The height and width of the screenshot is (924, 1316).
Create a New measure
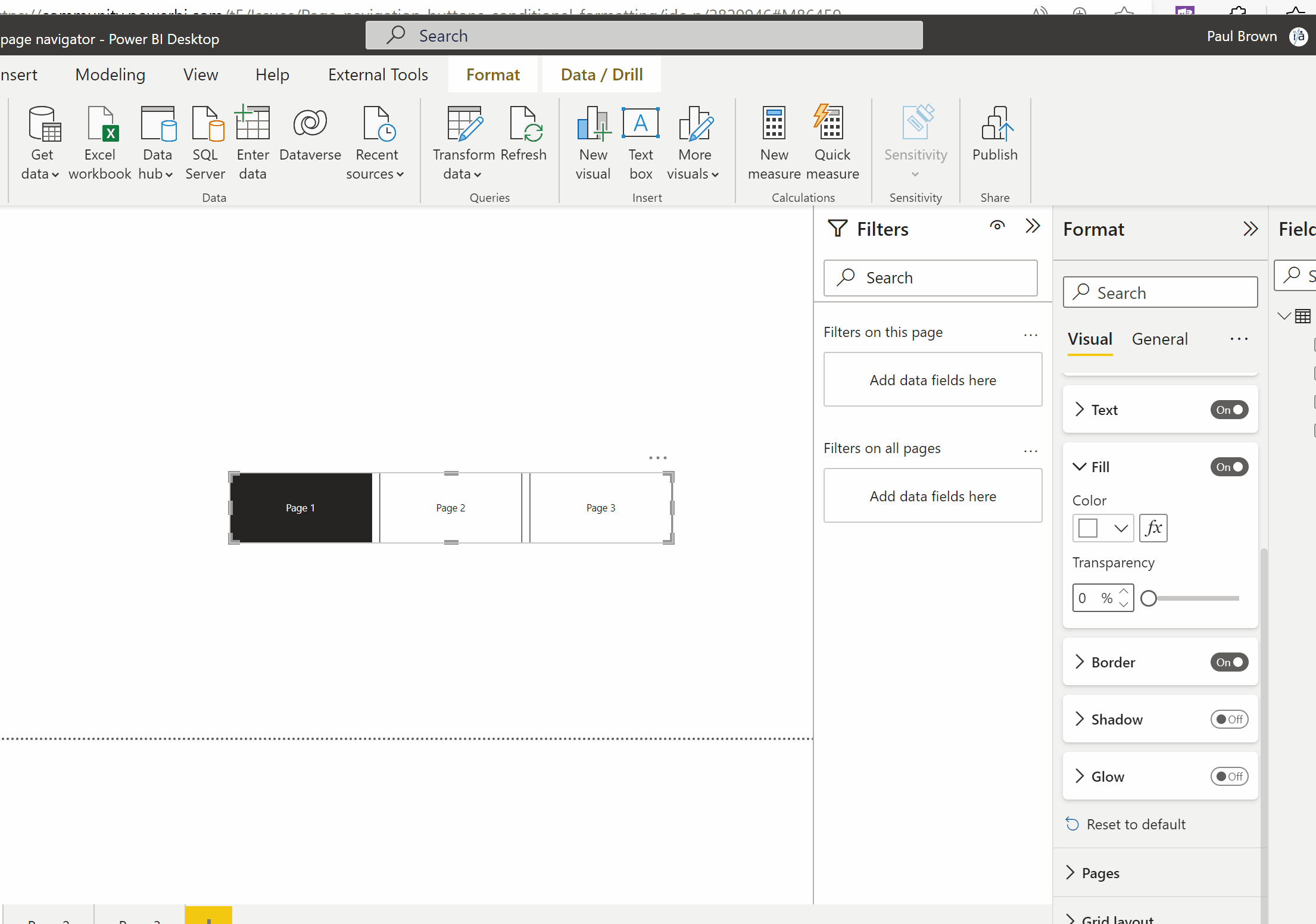click(x=774, y=143)
